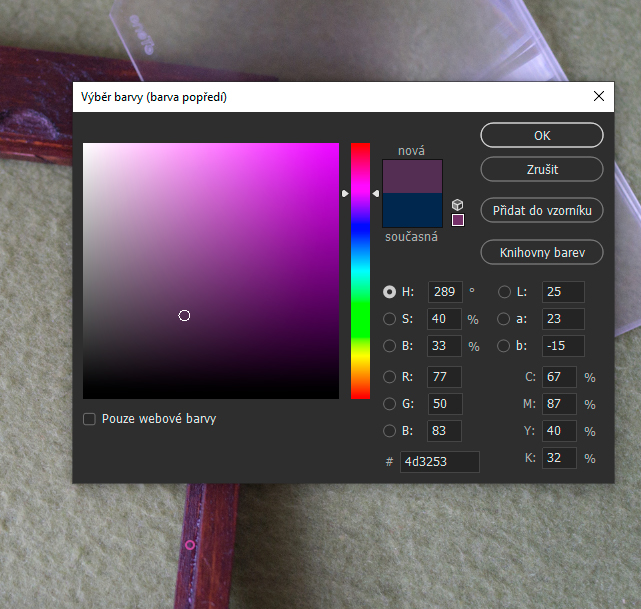Select the R red radio button
641x609 pixels.
pos(389,377)
